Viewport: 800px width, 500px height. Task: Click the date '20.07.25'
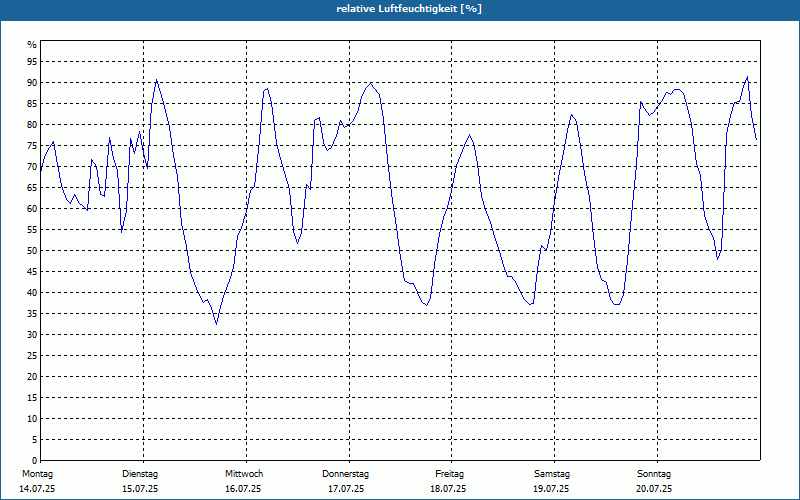pyautogui.click(x=654, y=489)
